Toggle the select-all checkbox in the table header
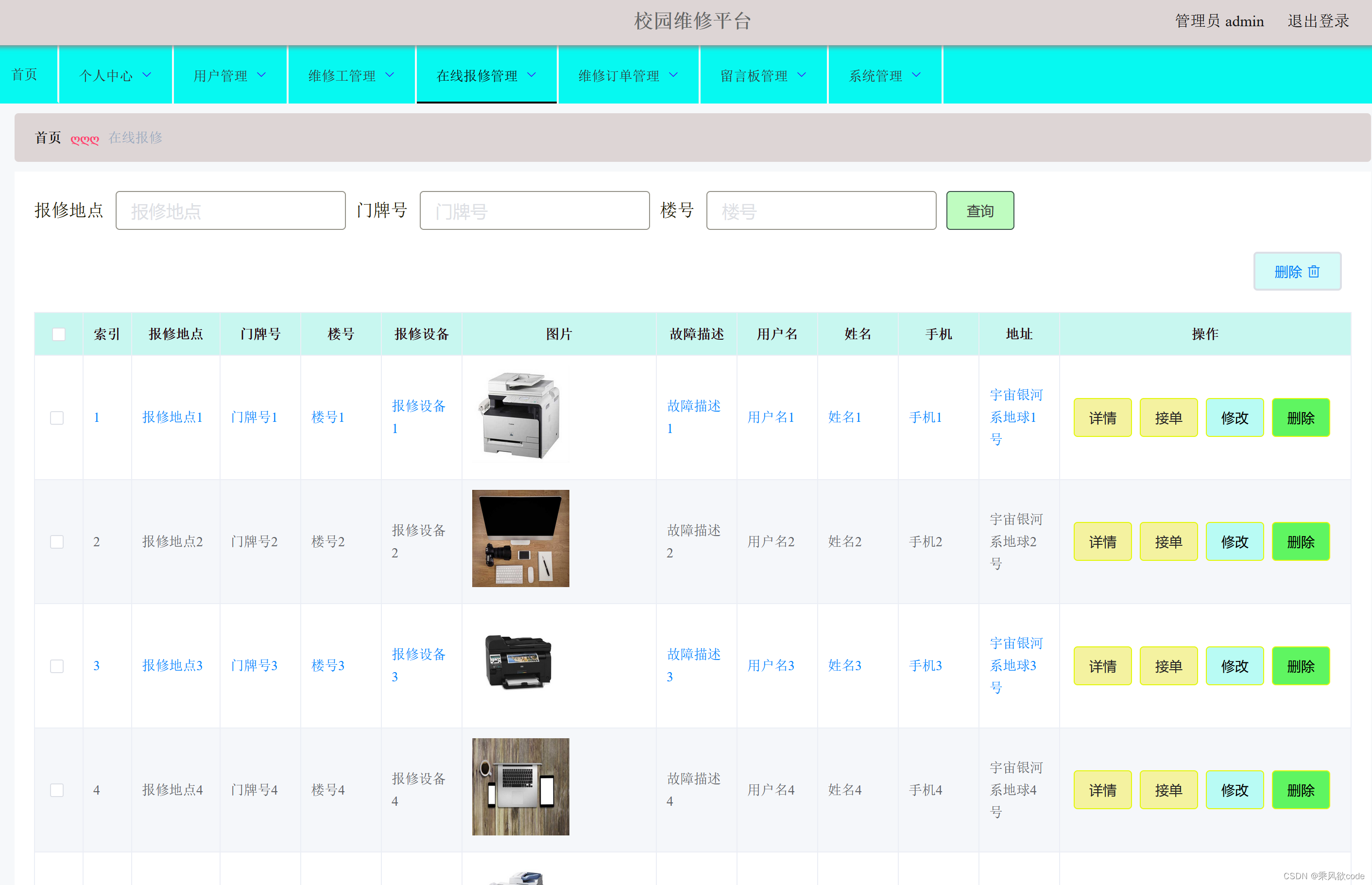Screen dimensions: 1372x885 (59, 334)
